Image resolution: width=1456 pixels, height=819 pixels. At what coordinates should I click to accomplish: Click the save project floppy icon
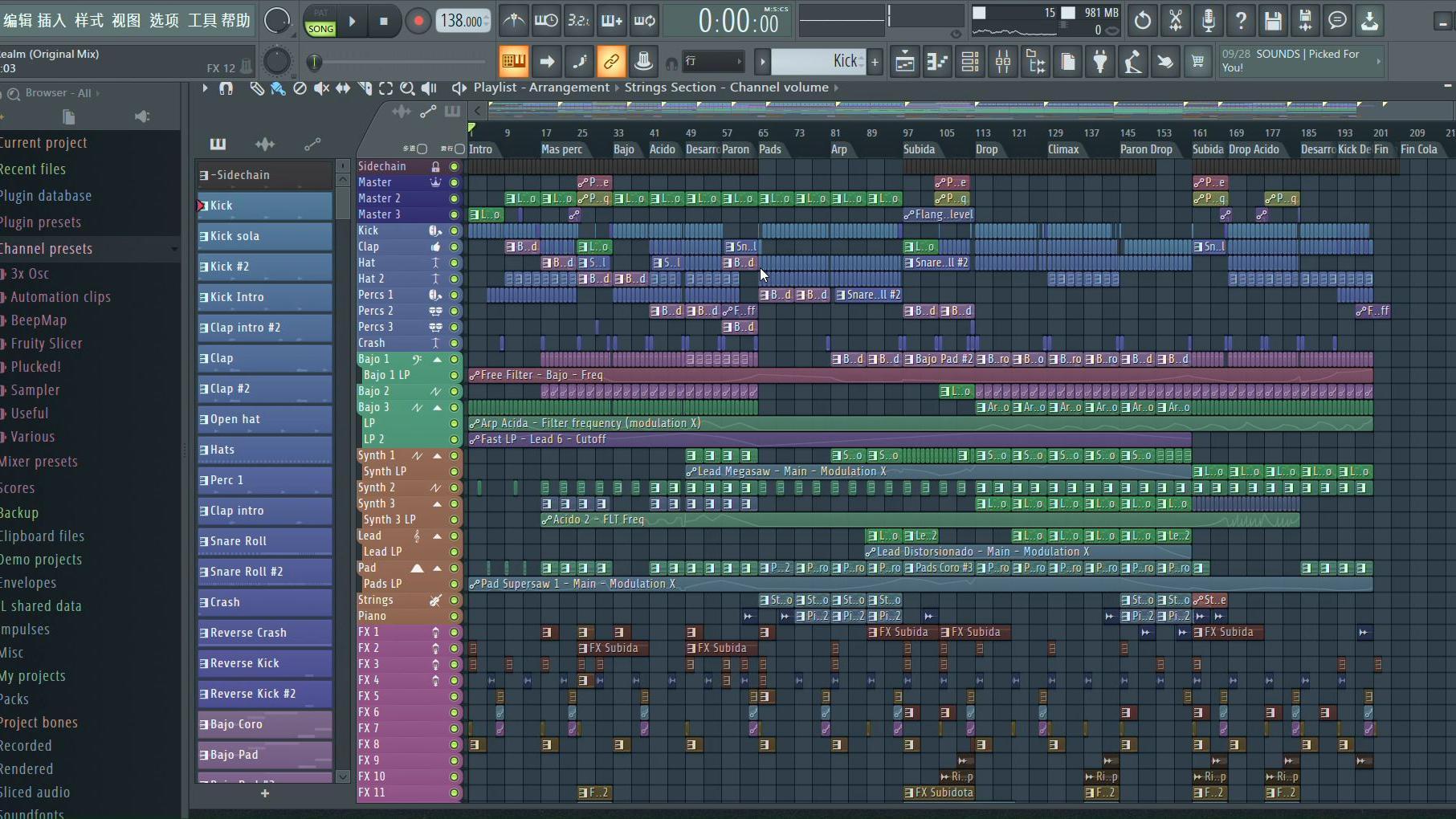tap(1273, 22)
